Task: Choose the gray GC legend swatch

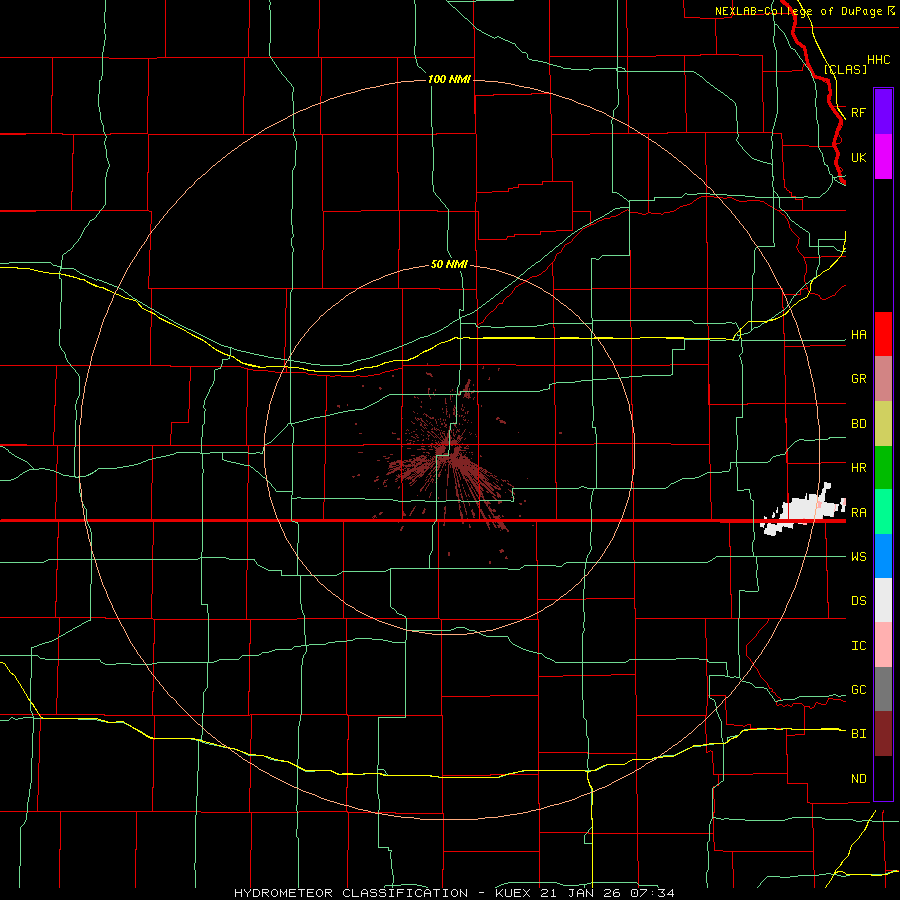Action: pos(883,689)
